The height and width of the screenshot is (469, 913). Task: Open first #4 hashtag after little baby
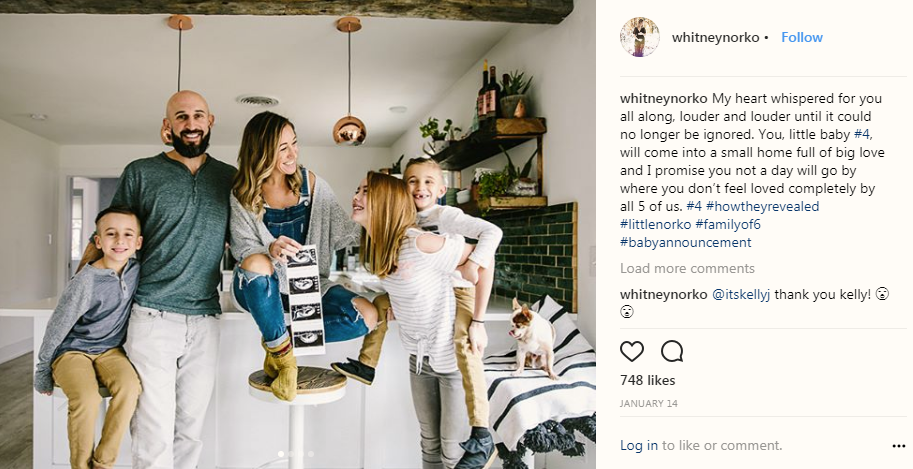pos(862,134)
